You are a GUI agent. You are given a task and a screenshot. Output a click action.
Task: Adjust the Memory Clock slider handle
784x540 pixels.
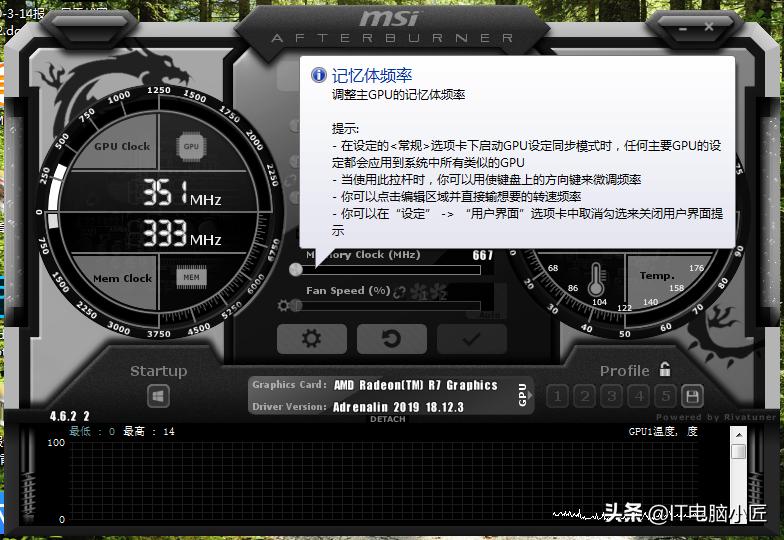coord(296,270)
